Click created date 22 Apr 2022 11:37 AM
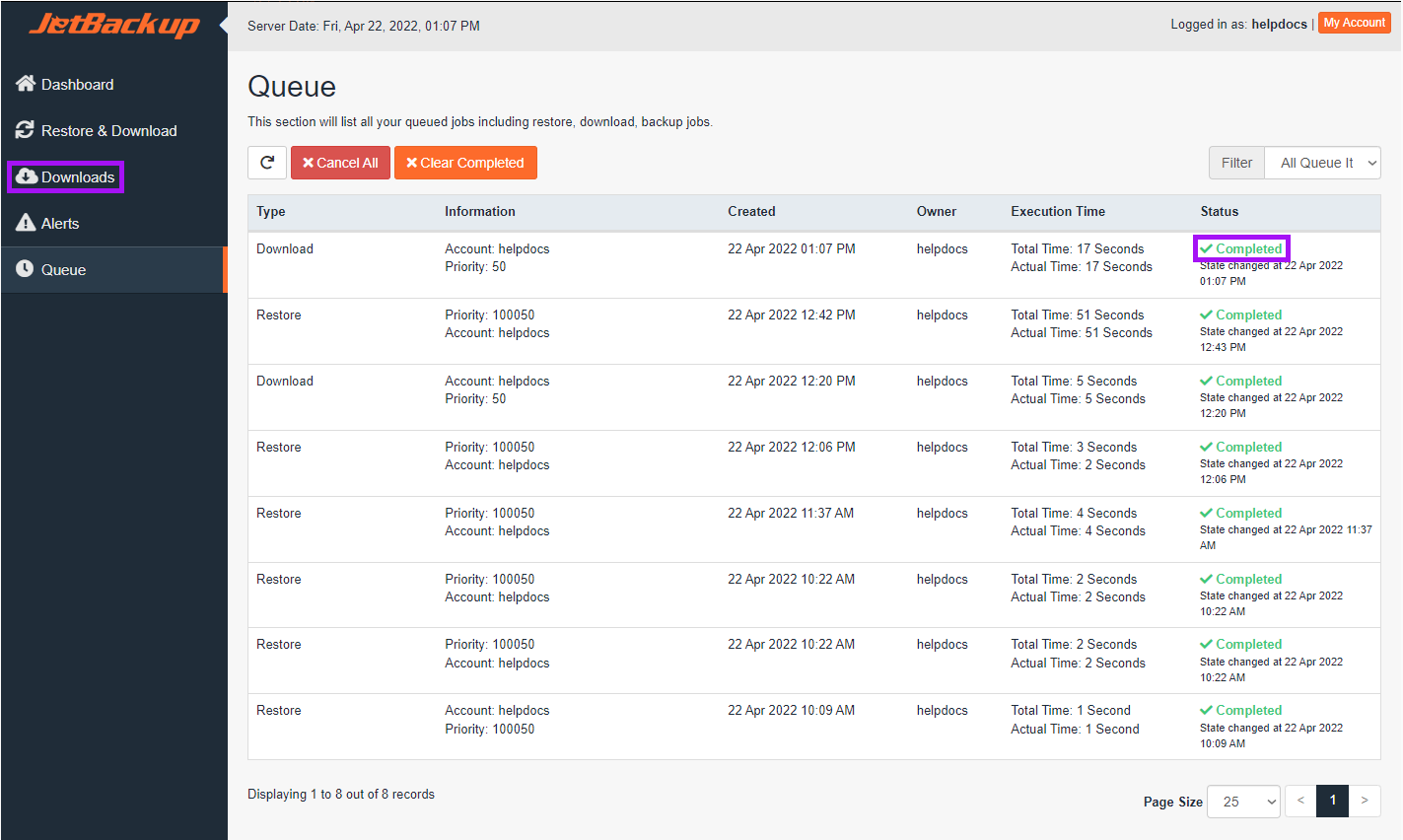 point(791,513)
